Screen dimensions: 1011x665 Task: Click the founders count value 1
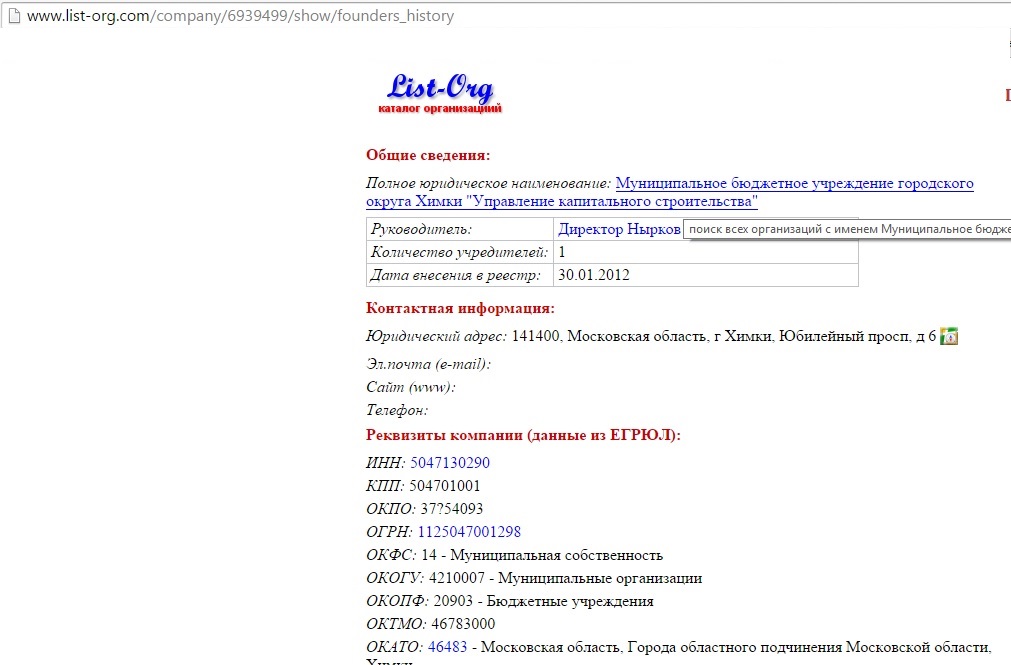point(562,252)
